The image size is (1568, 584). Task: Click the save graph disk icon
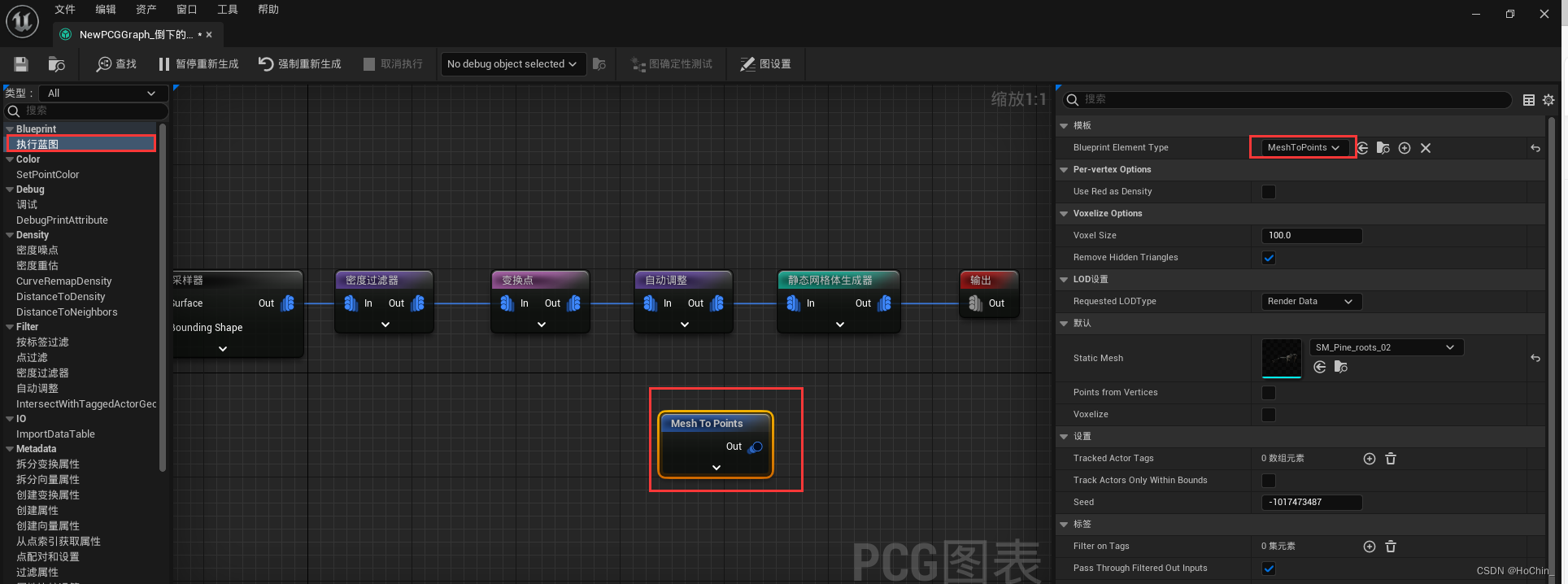[21, 64]
